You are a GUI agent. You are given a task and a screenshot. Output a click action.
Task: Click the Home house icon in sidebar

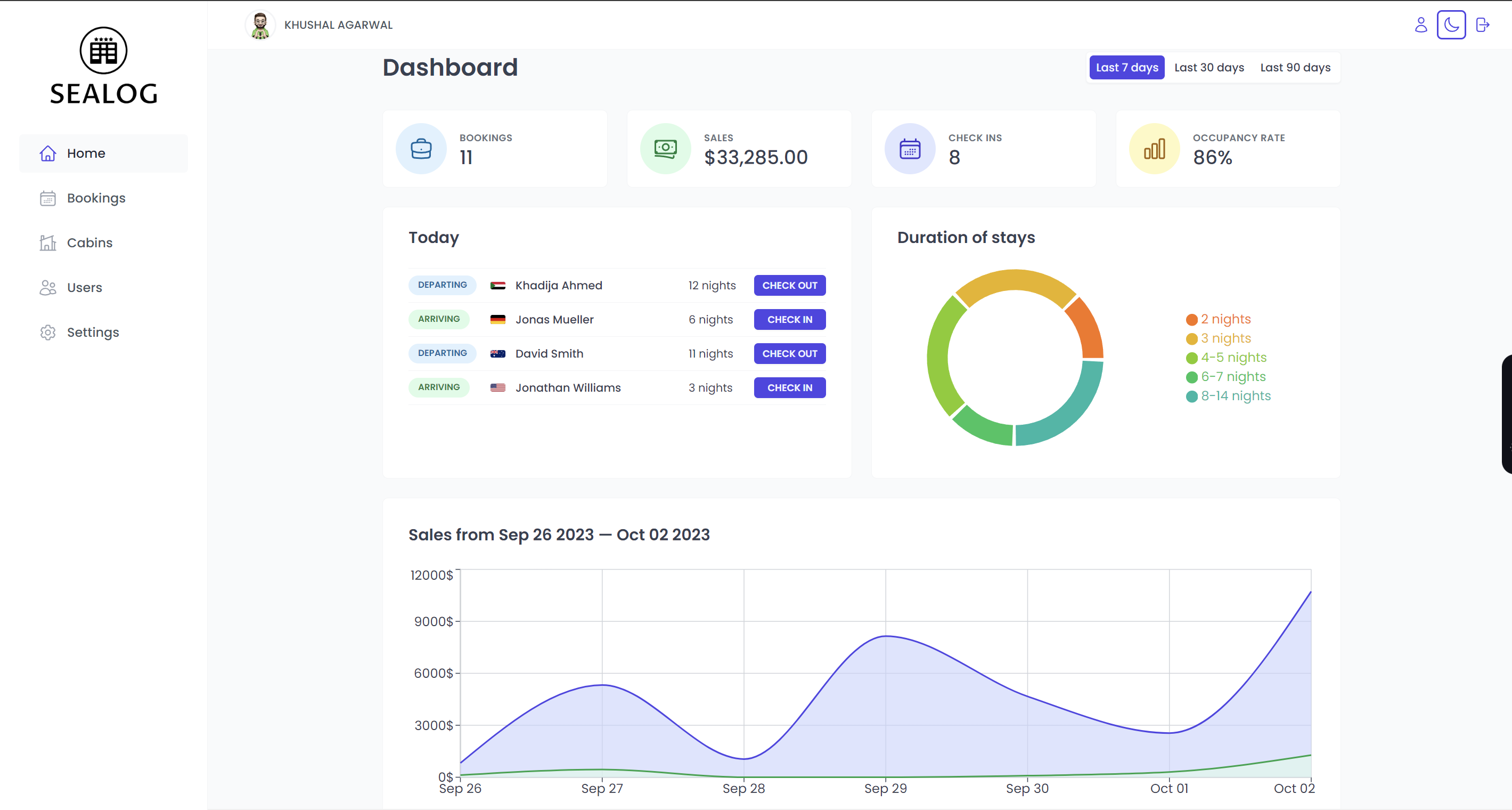[47, 153]
